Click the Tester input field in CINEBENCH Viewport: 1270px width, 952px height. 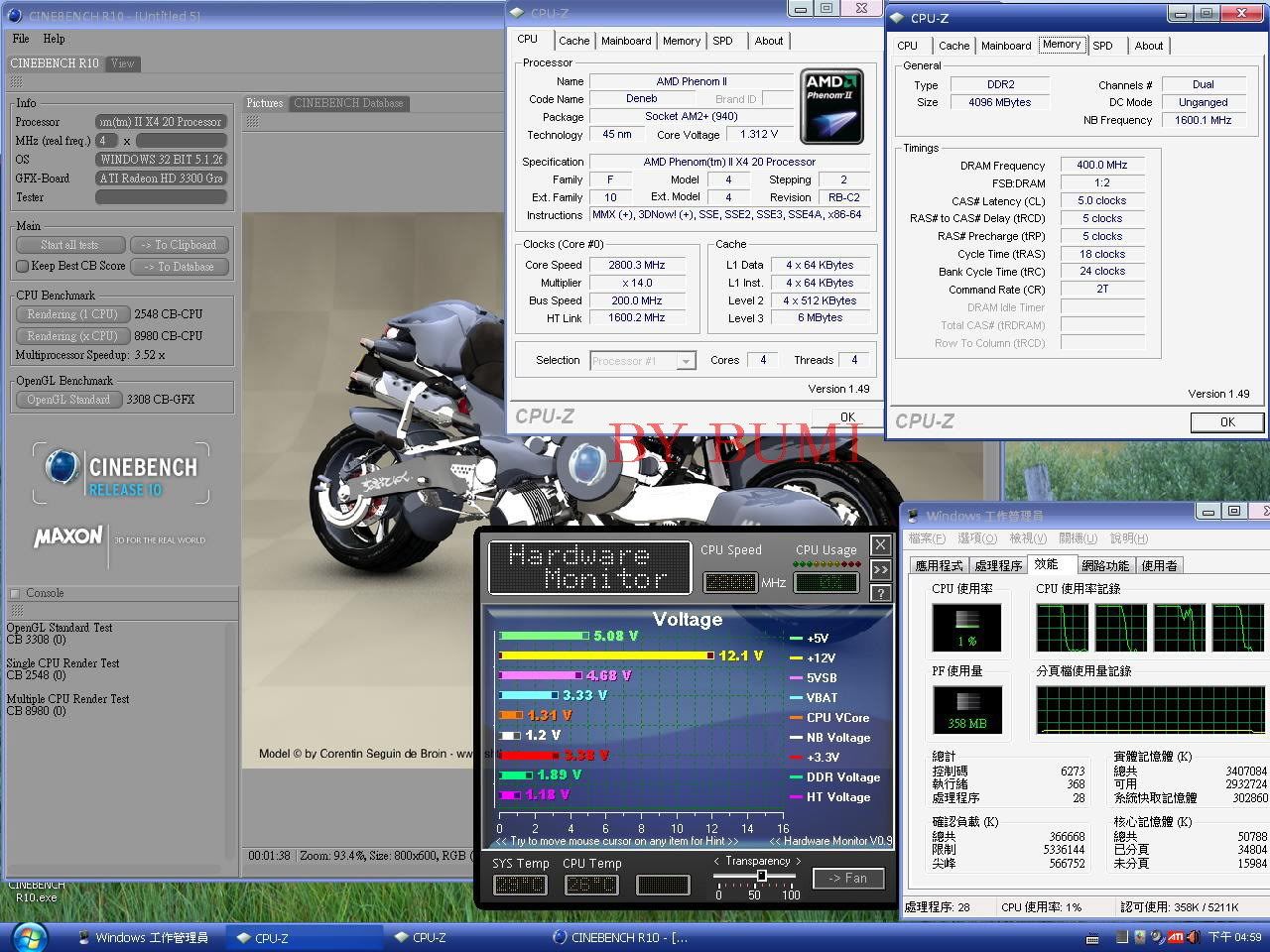point(161,197)
